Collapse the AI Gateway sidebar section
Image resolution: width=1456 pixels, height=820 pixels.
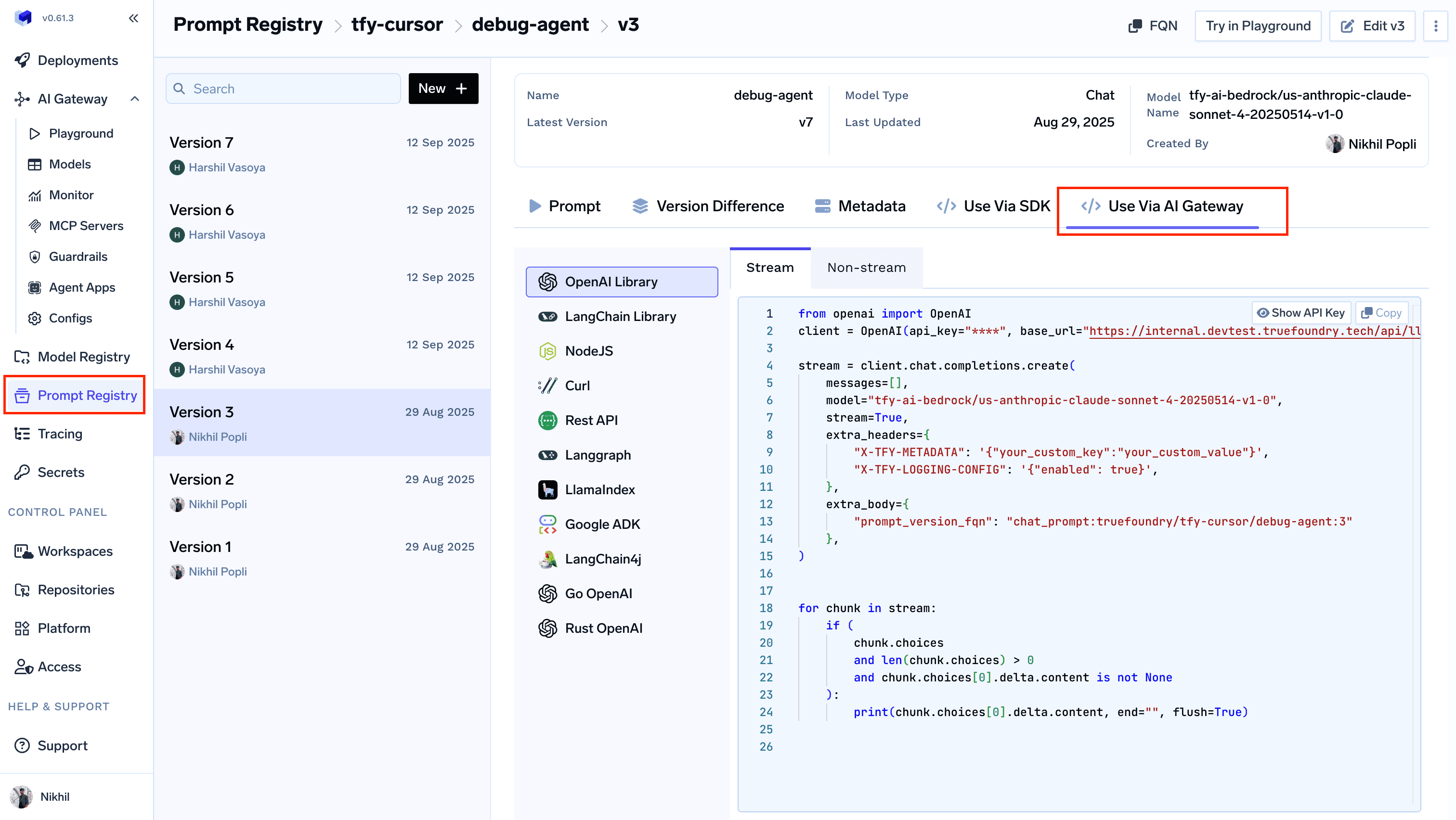134,99
